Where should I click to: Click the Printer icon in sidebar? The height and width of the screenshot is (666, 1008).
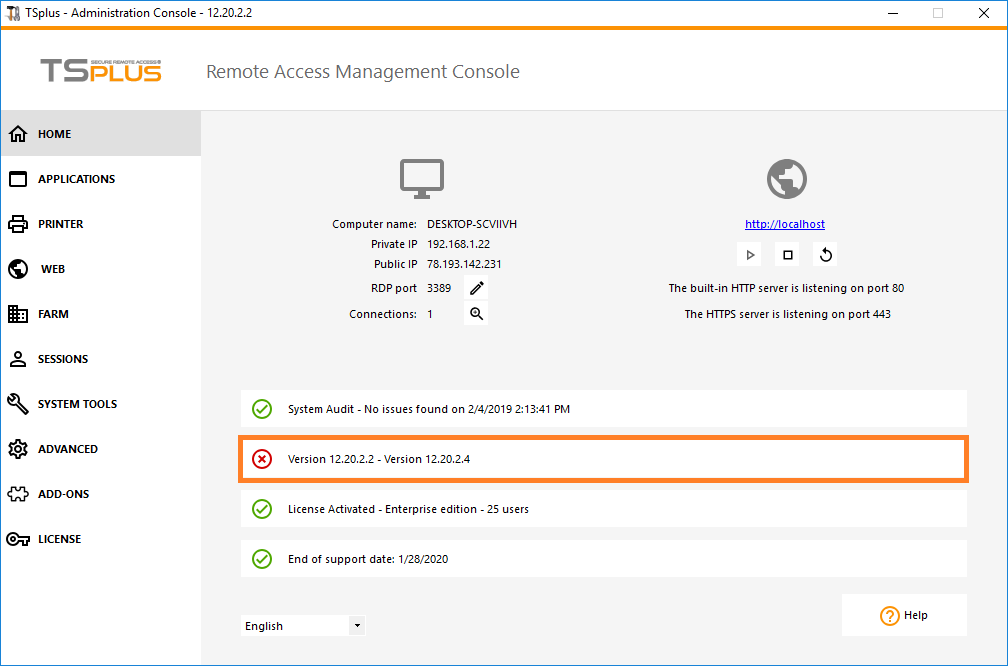pyautogui.click(x=18, y=224)
